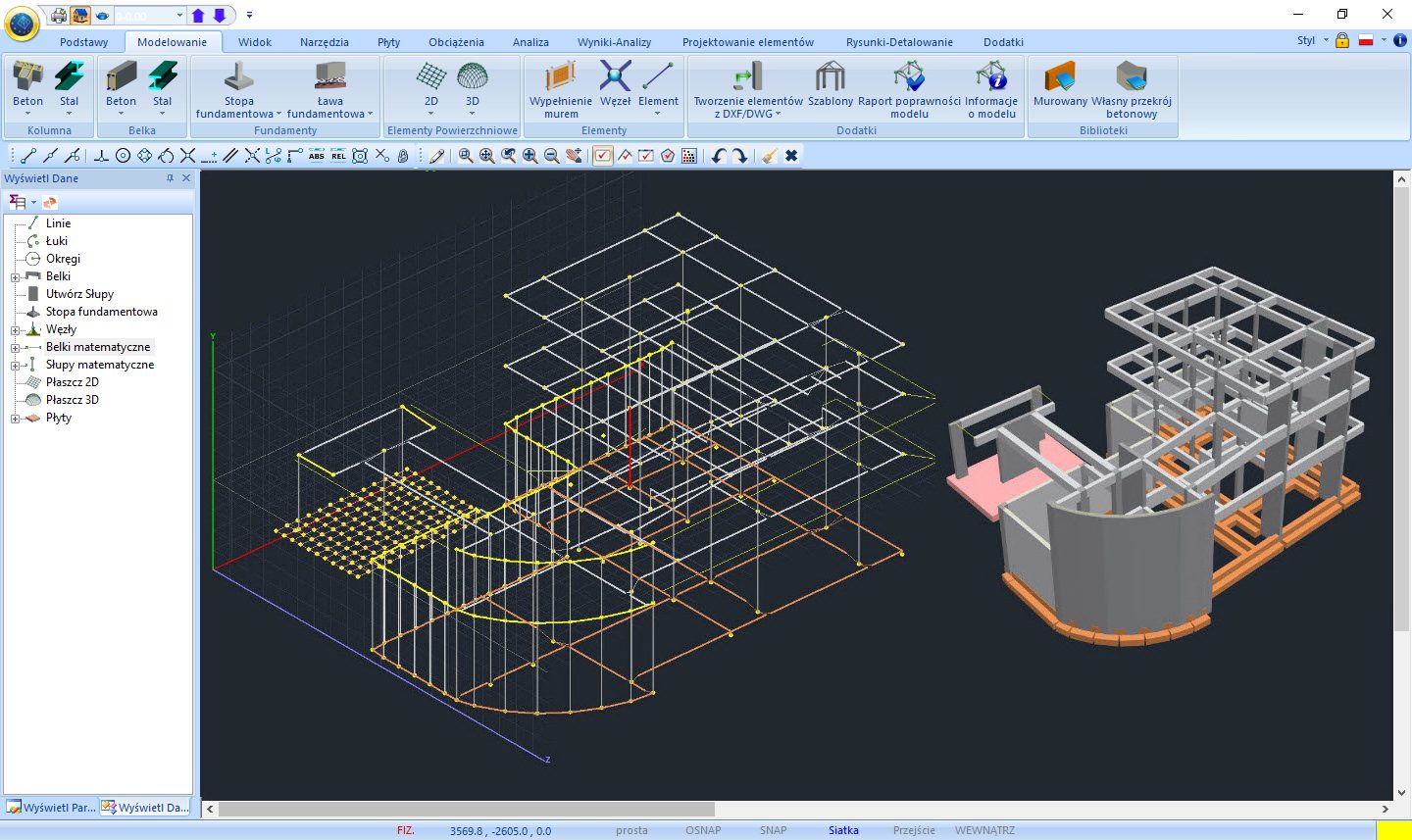This screenshot has width=1412, height=840.
Task: Click the viewport vertical scrollbar down arrow
Action: coord(1401,793)
